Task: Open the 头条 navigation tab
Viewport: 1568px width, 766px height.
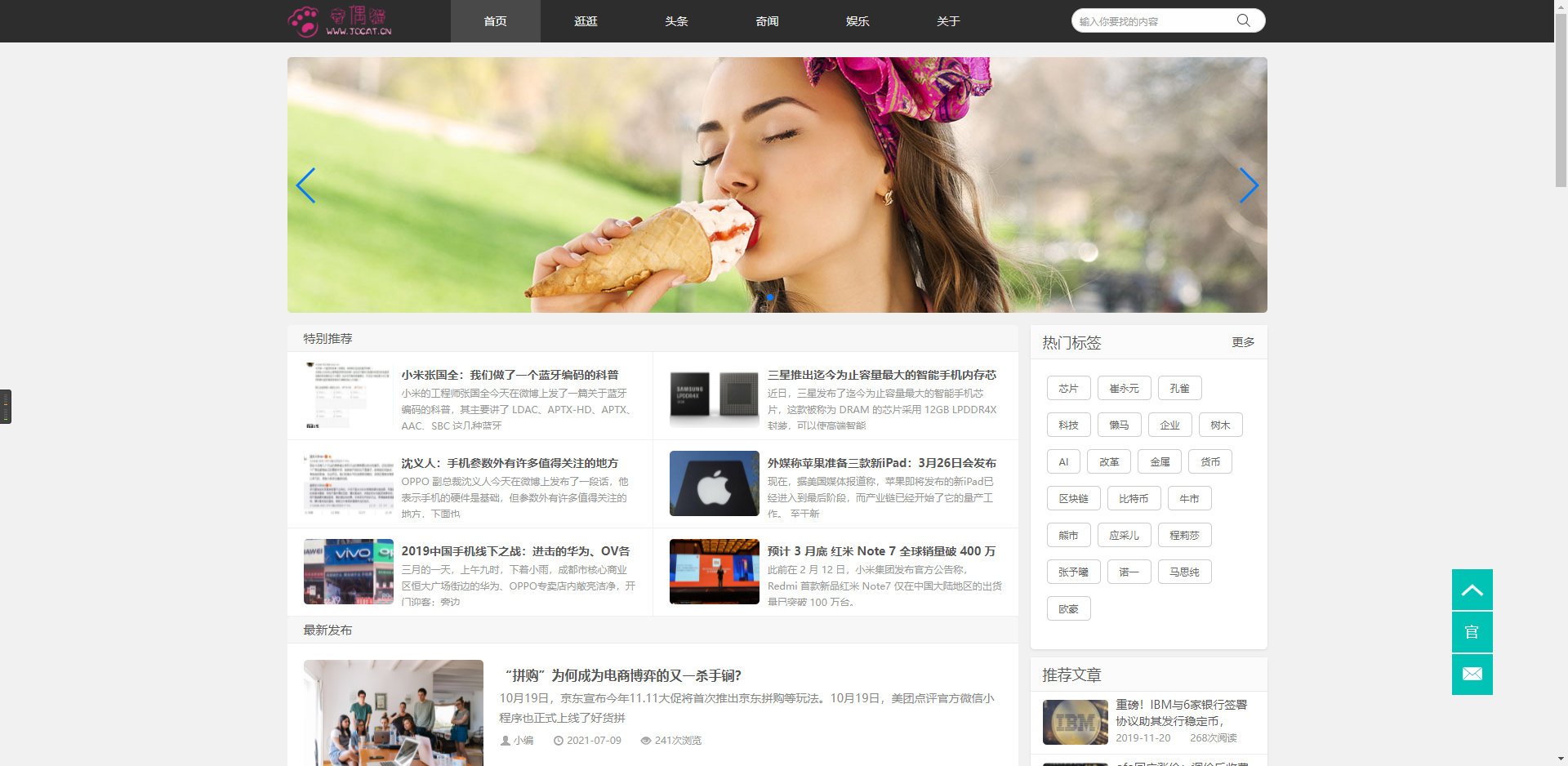Action: click(676, 21)
